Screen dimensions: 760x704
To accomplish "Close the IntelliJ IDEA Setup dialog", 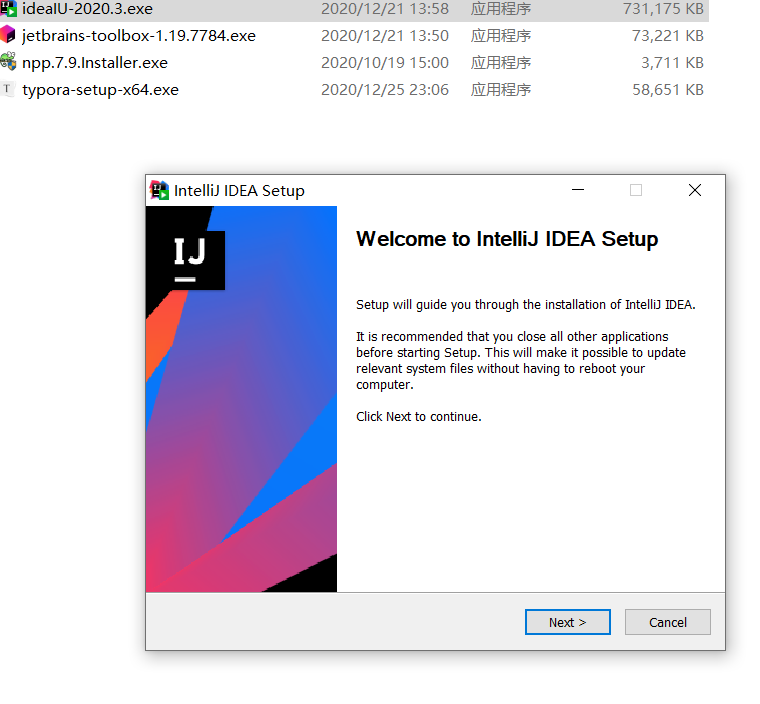I will coord(695,190).
